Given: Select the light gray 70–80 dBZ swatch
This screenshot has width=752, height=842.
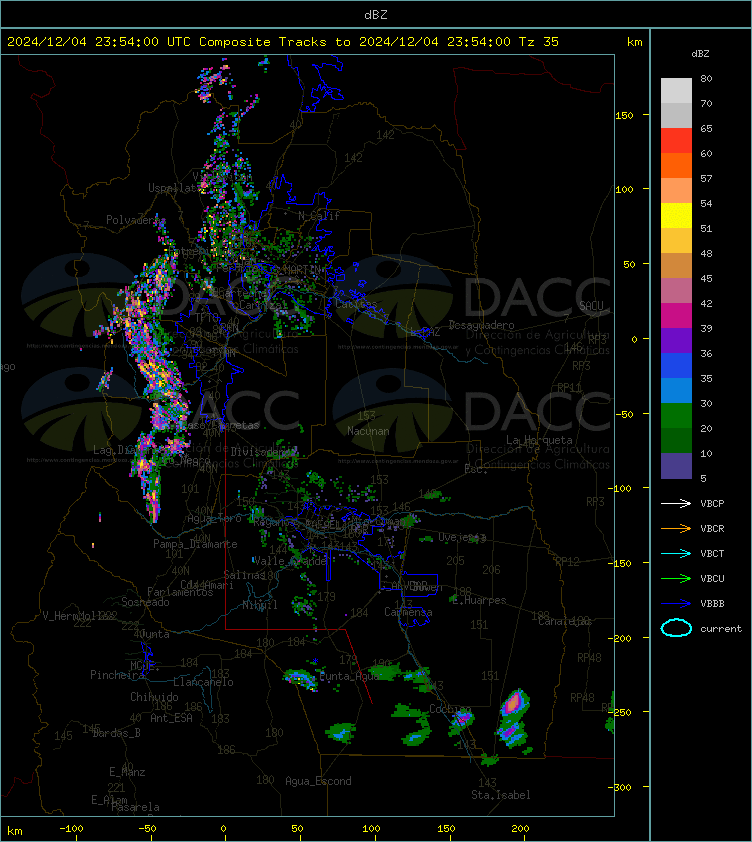Looking at the screenshot, I should pyautogui.click(x=676, y=90).
